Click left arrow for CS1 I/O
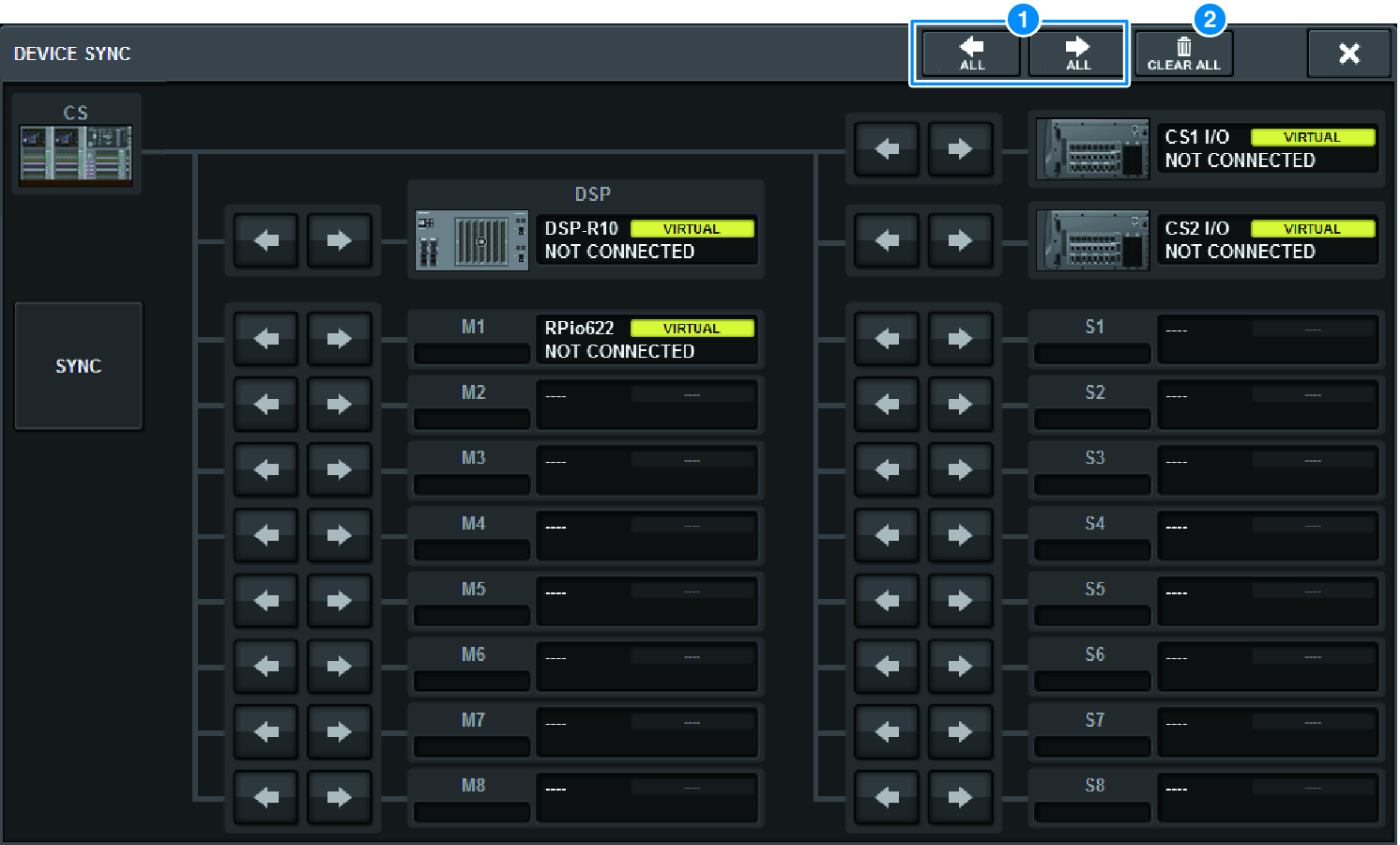Image resolution: width=1400 pixels, height=845 pixels. (x=887, y=149)
